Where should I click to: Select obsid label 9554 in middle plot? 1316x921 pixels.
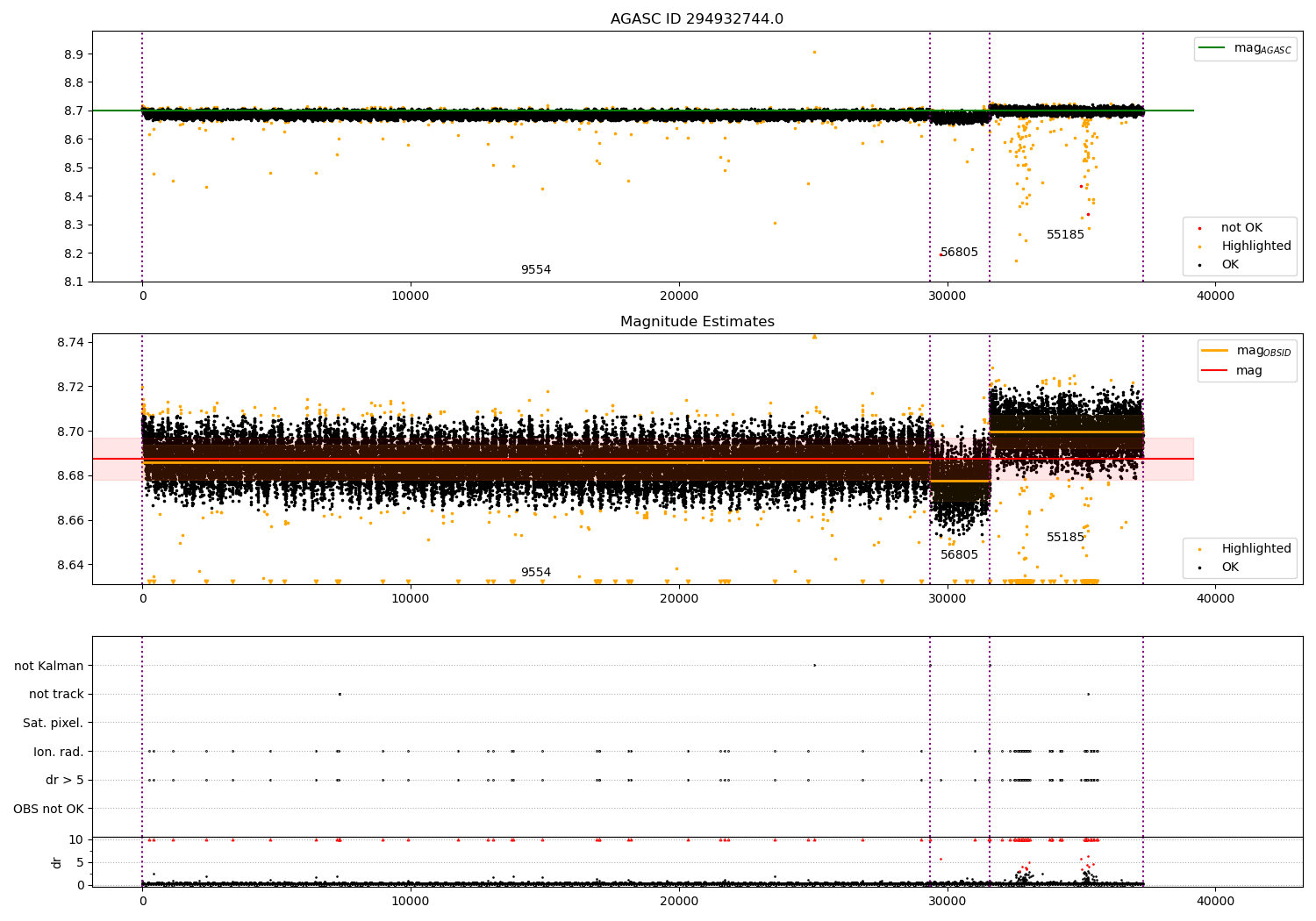pos(536,572)
